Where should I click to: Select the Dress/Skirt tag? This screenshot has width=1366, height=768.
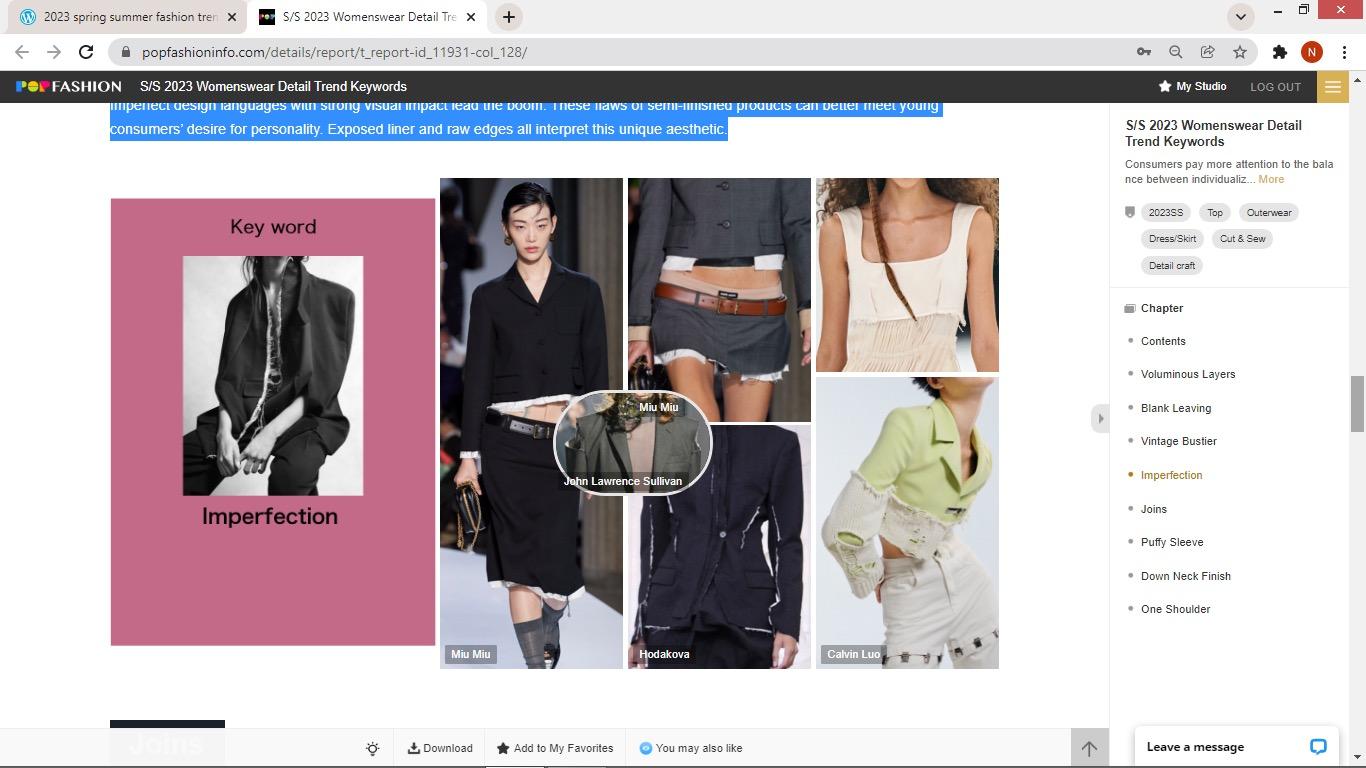pos(1173,239)
